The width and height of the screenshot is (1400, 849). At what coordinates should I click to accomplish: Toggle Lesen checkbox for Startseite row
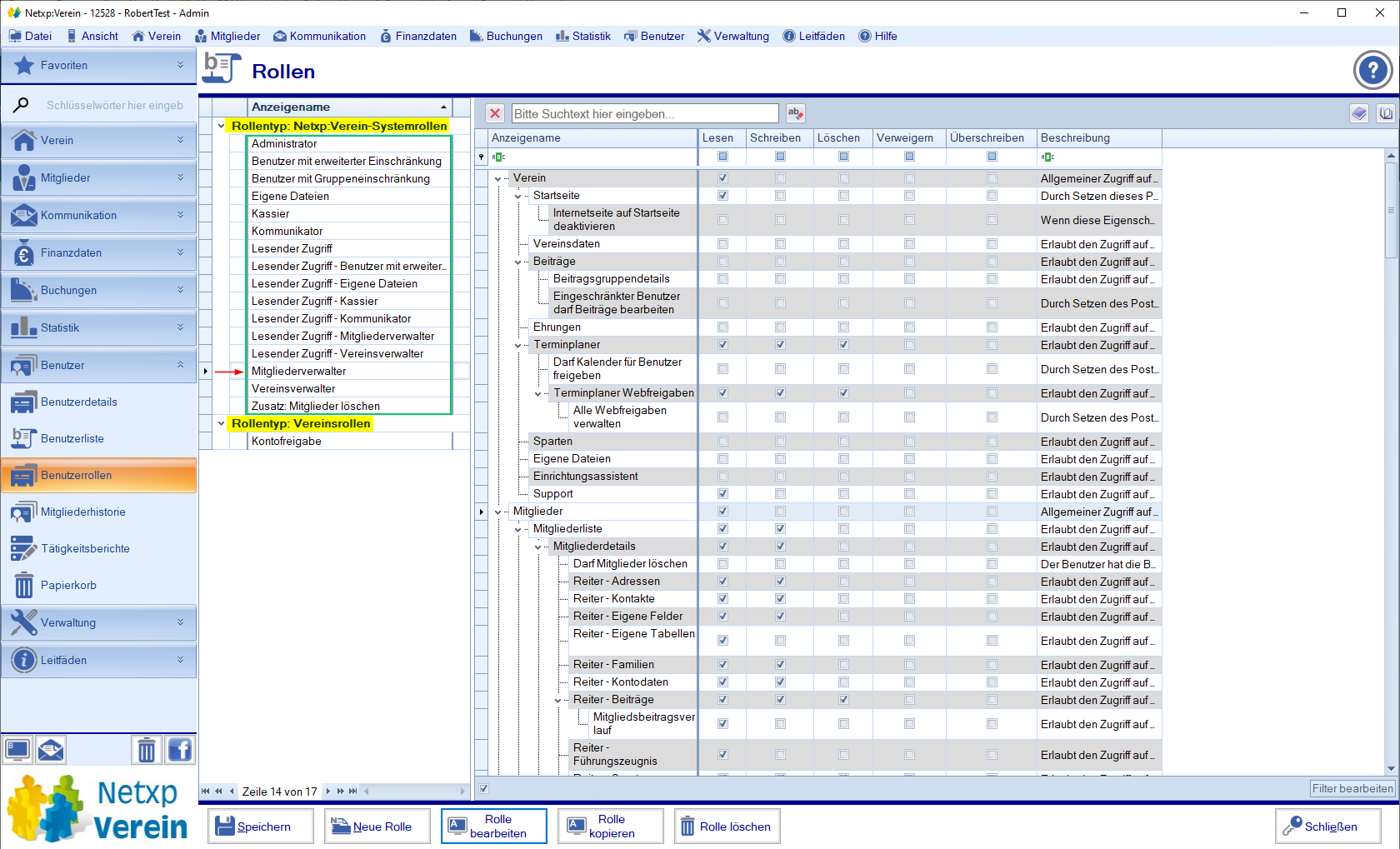click(722, 196)
